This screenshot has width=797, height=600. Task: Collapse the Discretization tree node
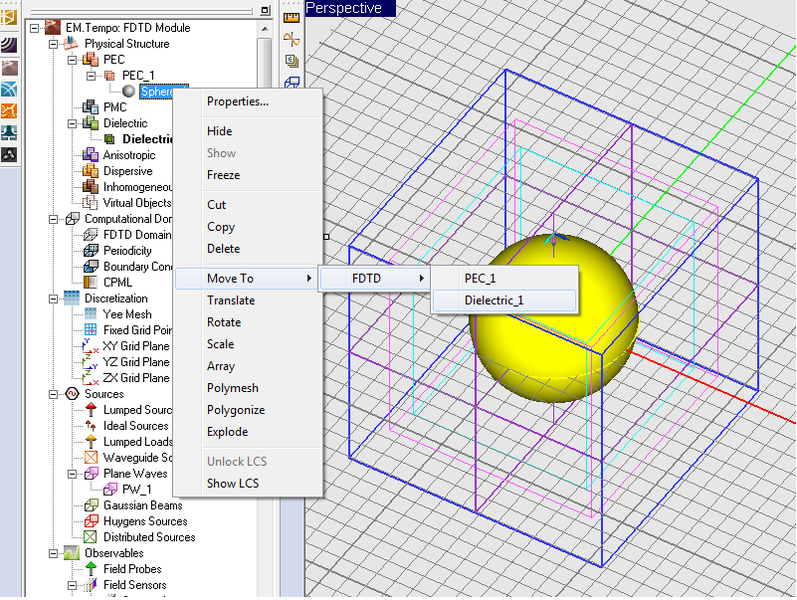coord(55,299)
